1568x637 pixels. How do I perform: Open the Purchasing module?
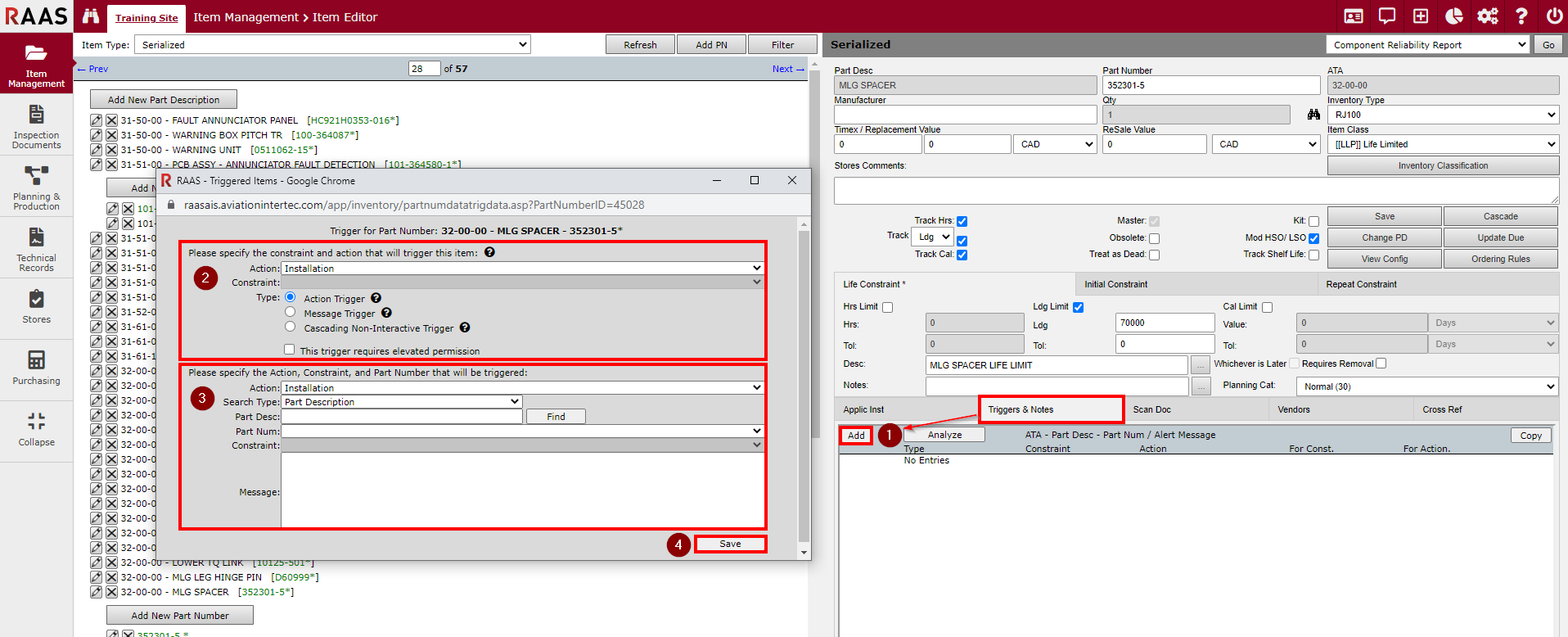tap(36, 367)
